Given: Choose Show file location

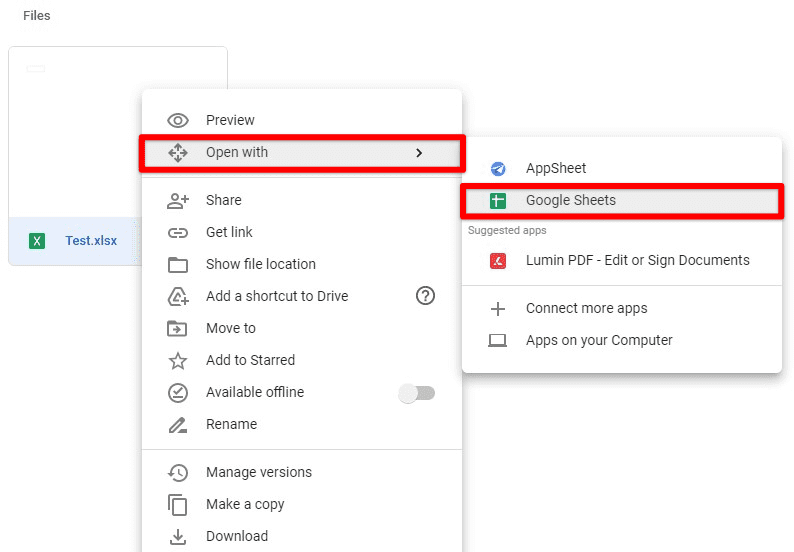Looking at the screenshot, I should tap(302, 264).
